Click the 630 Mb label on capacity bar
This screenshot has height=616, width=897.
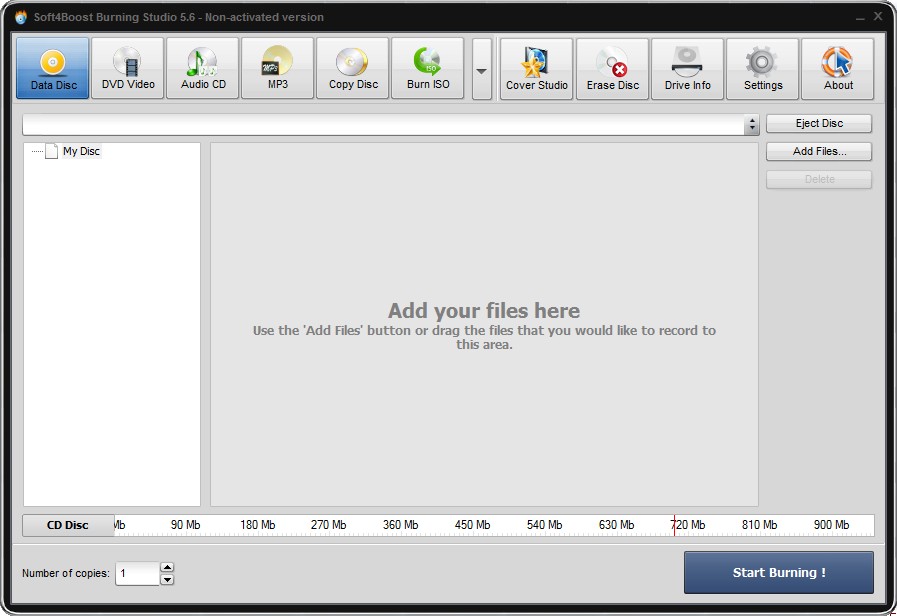pyautogui.click(x=616, y=524)
